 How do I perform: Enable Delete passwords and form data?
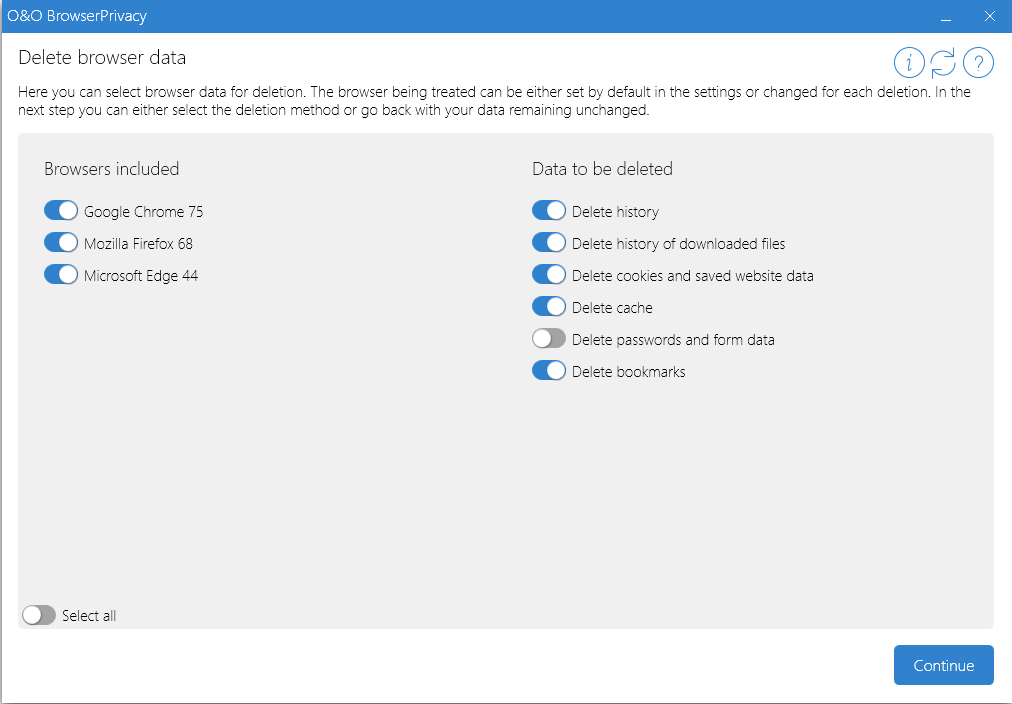[x=548, y=338]
